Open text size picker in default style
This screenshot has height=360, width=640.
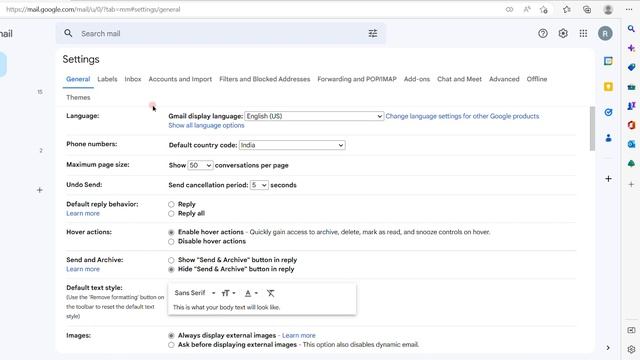(x=228, y=293)
